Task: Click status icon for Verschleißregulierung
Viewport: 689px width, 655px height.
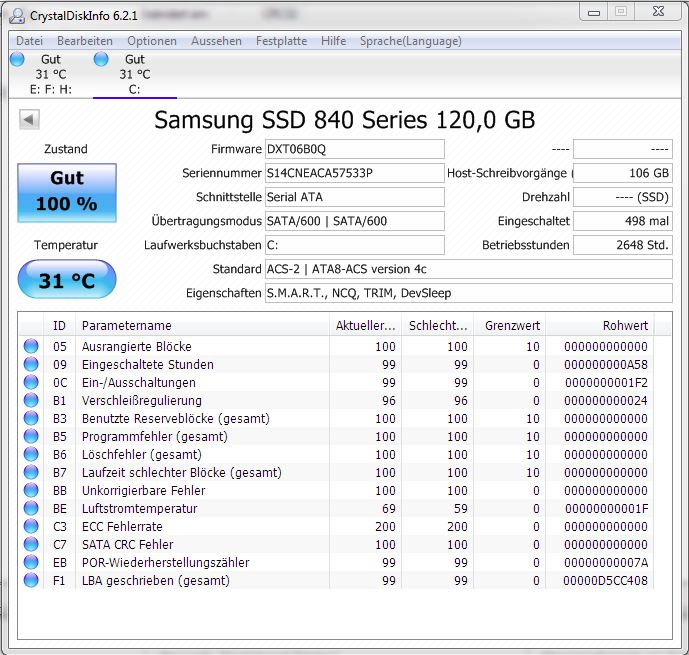Action: tap(31, 400)
